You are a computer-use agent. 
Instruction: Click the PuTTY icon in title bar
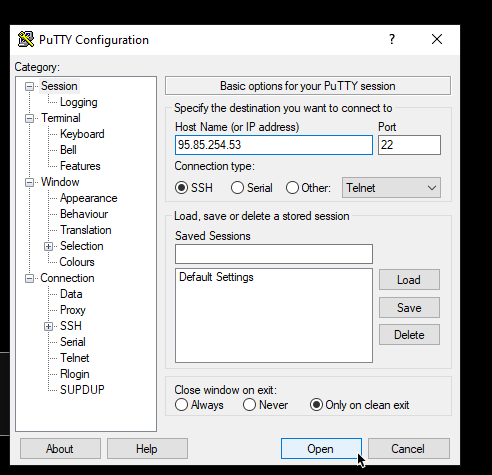click(26, 39)
